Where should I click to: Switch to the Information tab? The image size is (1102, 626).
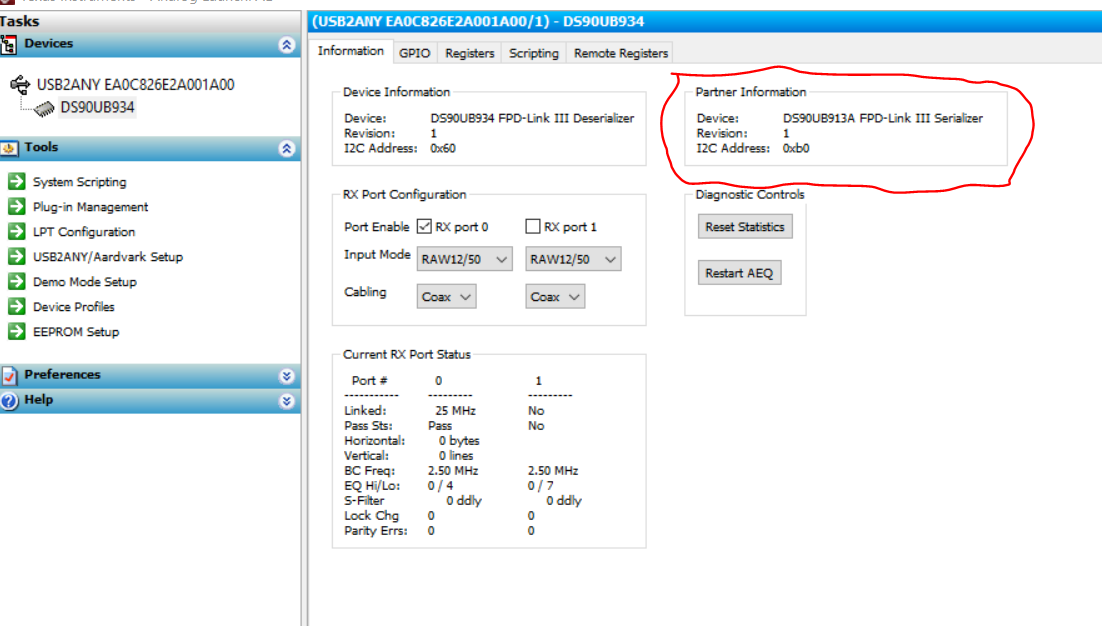[351, 51]
